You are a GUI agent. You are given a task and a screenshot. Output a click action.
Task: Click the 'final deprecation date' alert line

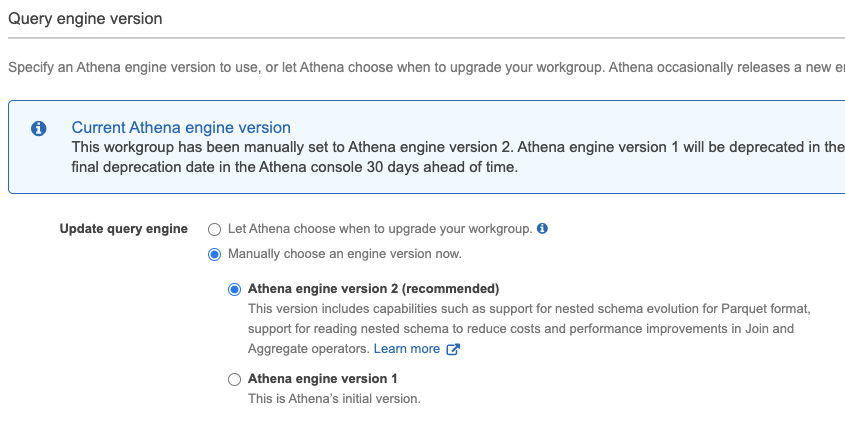[294, 168]
